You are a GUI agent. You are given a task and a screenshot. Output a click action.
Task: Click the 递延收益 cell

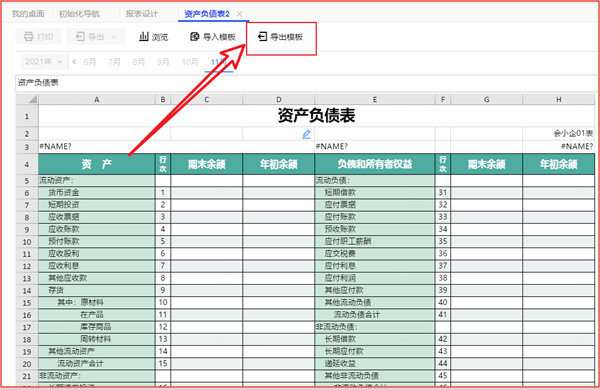375,363
